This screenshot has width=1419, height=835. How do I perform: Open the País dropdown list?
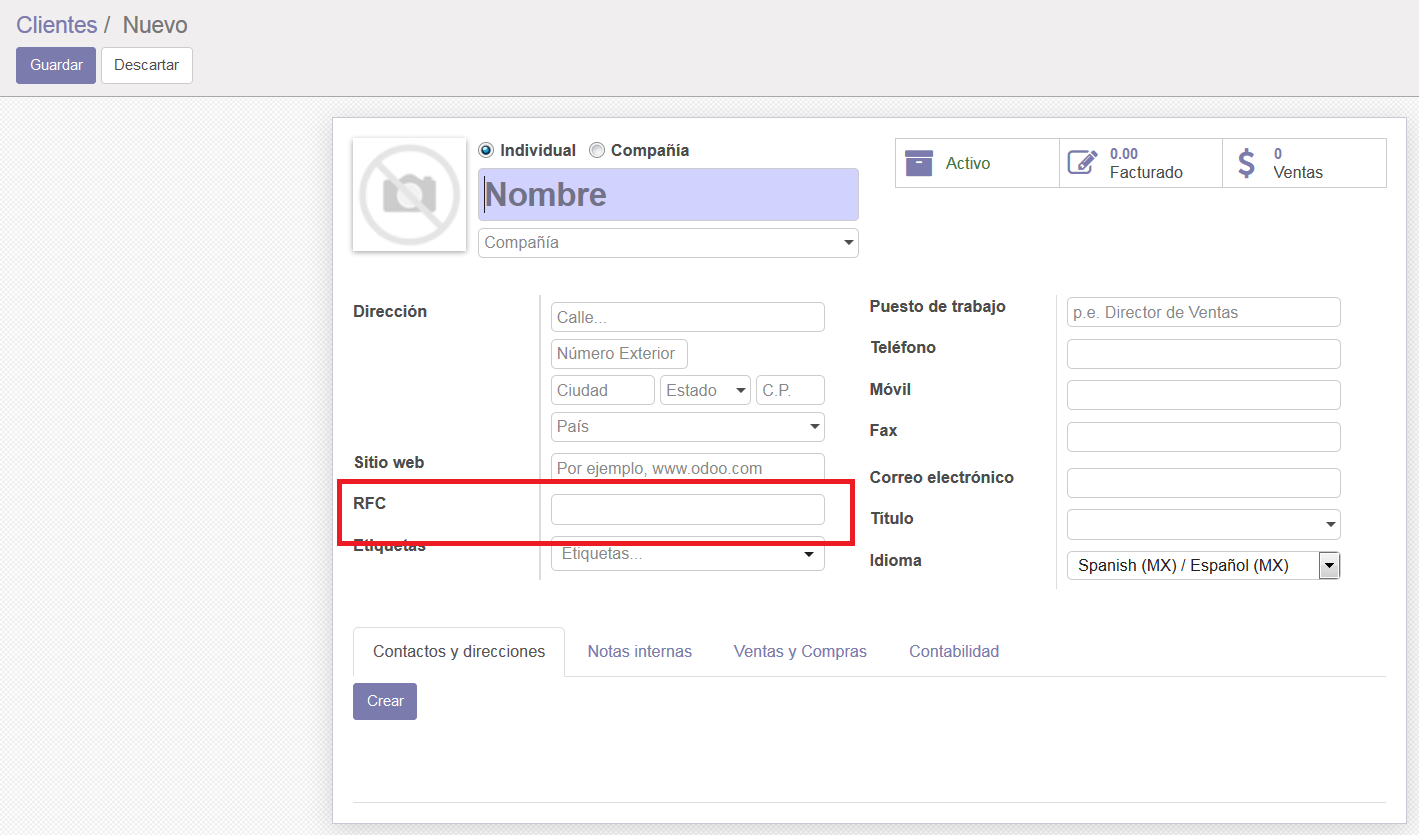coord(687,427)
